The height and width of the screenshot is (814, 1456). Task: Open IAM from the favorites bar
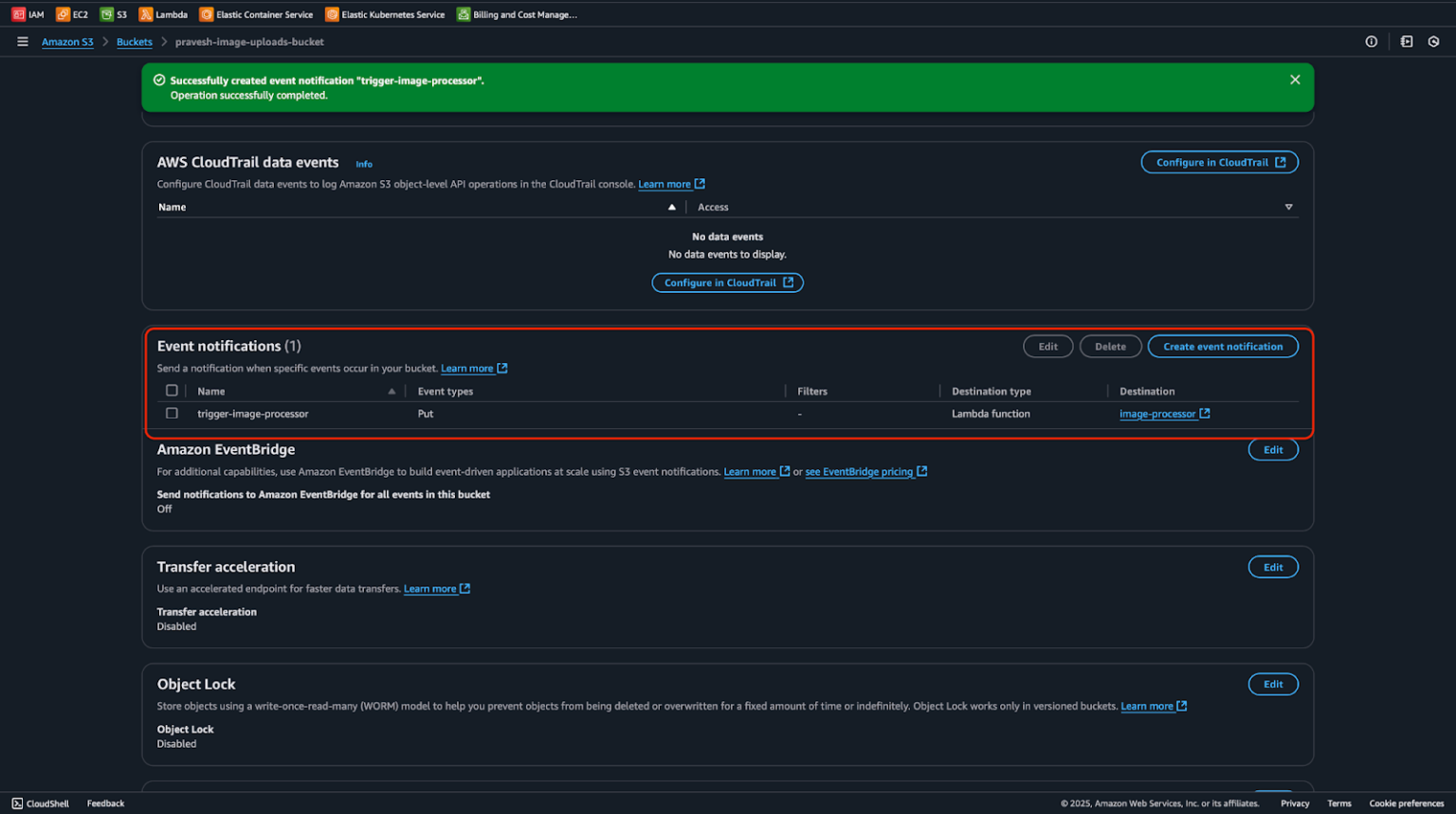28,14
